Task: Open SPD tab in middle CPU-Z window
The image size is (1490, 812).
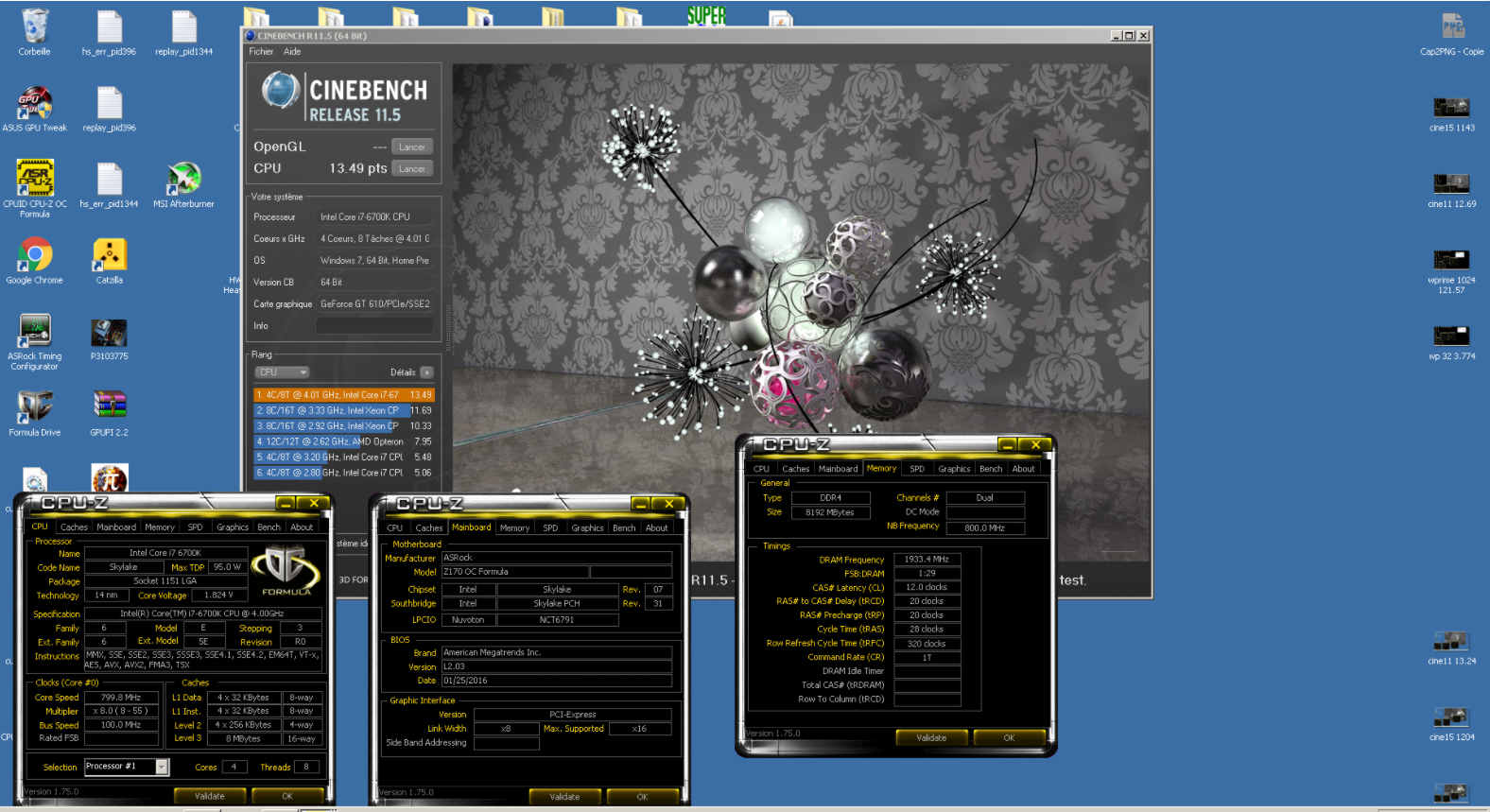Action: coord(550,528)
